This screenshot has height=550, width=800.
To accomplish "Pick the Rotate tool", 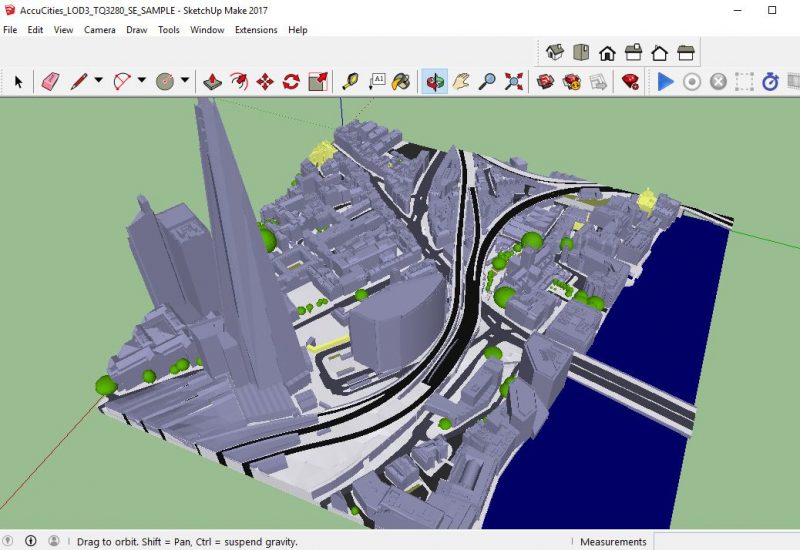I will coord(291,81).
